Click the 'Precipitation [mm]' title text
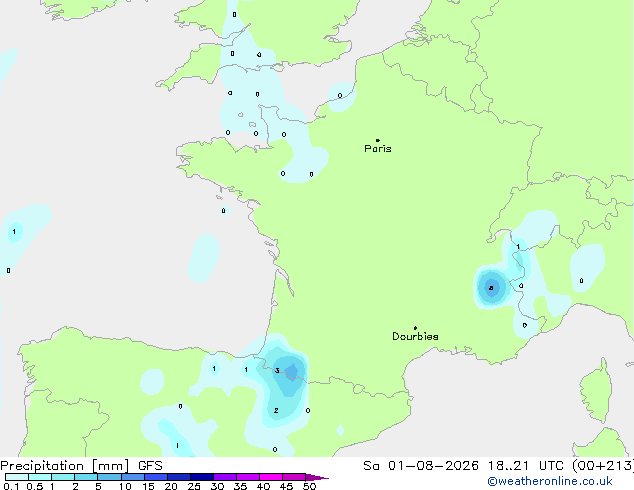Image resolution: width=634 pixels, height=490 pixels. click(x=65, y=466)
